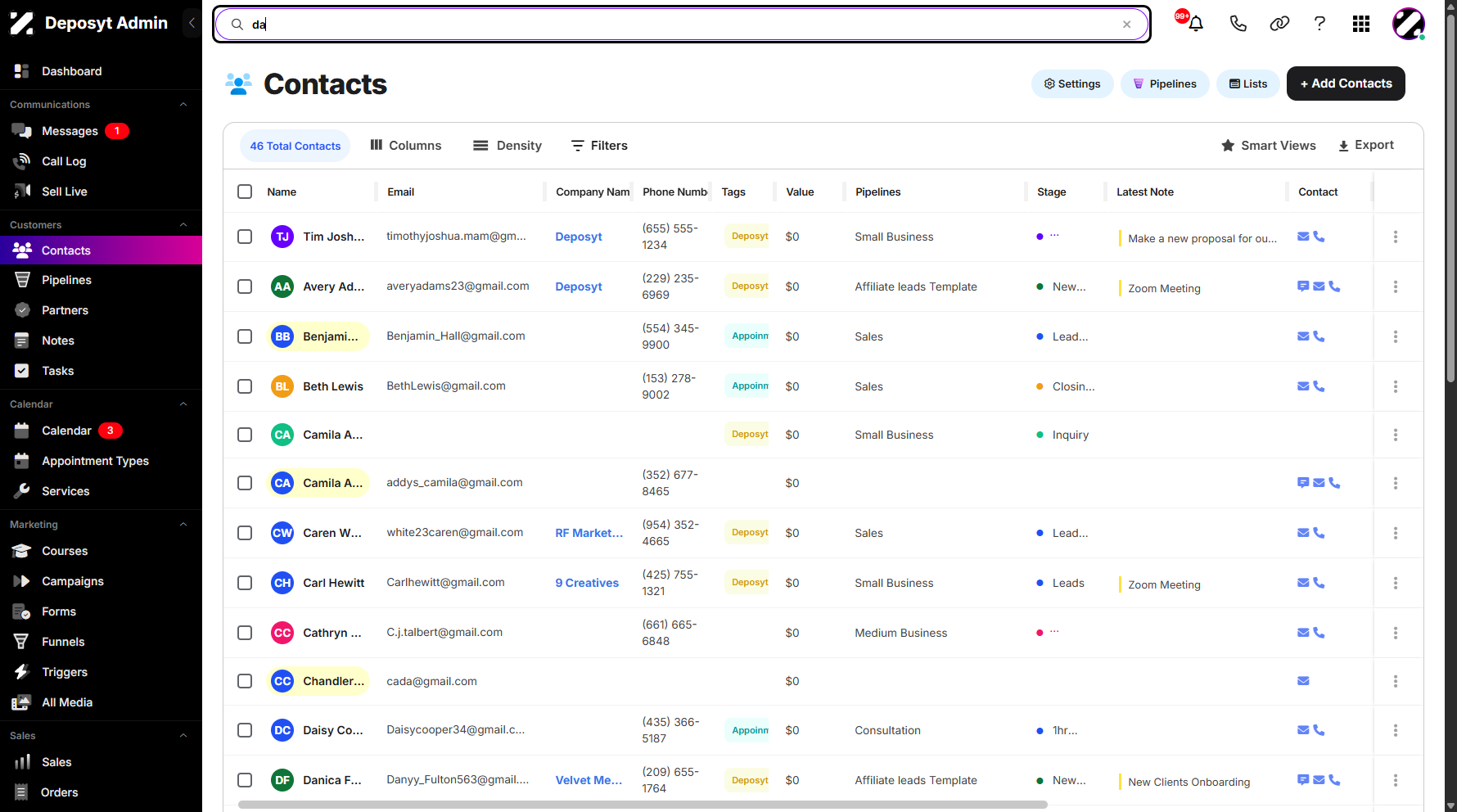The width and height of the screenshot is (1457, 812).
Task: Open the help question mark icon
Action: [x=1319, y=24]
